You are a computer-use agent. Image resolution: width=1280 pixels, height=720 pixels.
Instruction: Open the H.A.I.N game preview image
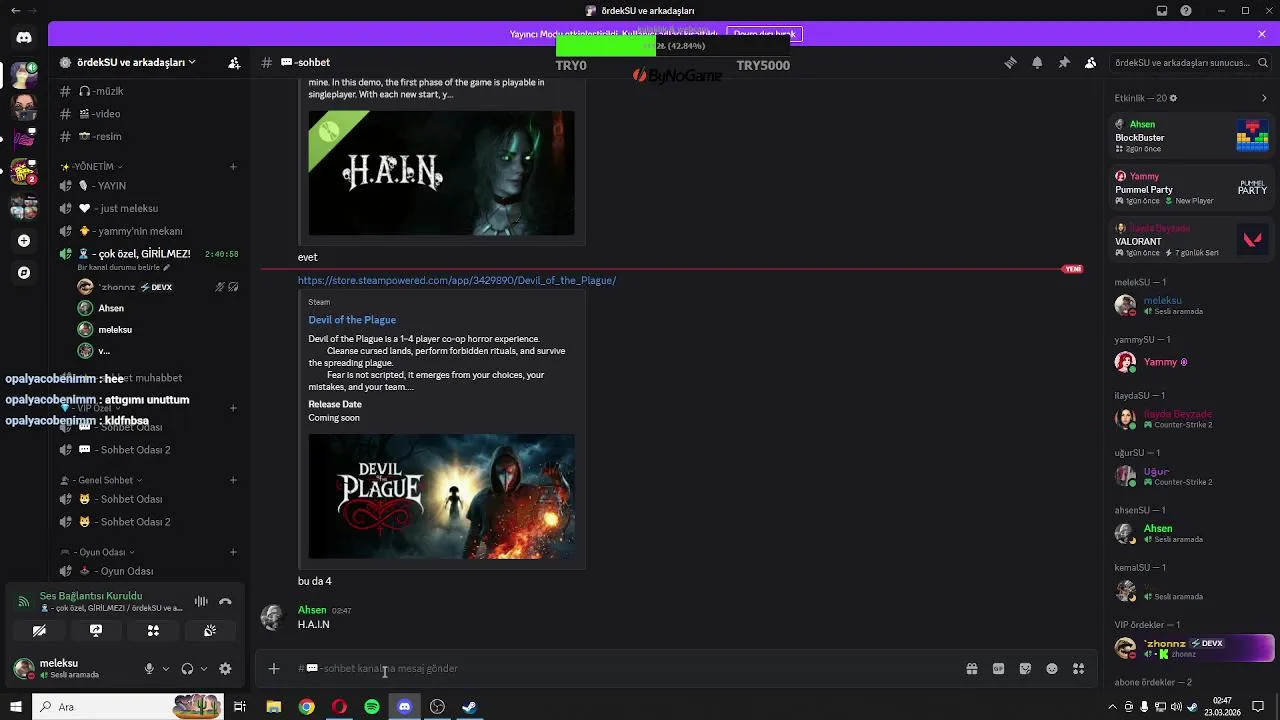pyautogui.click(x=441, y=173)
